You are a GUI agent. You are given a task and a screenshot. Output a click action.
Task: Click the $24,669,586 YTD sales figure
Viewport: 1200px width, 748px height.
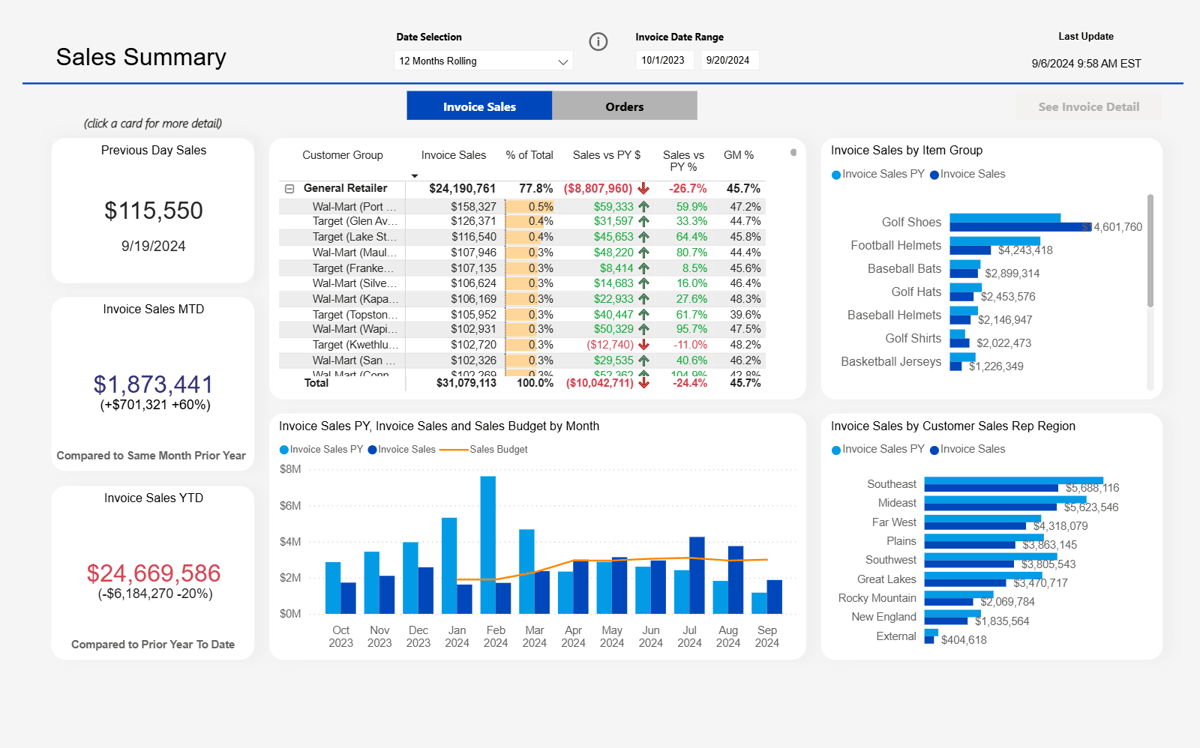[153, 574]
